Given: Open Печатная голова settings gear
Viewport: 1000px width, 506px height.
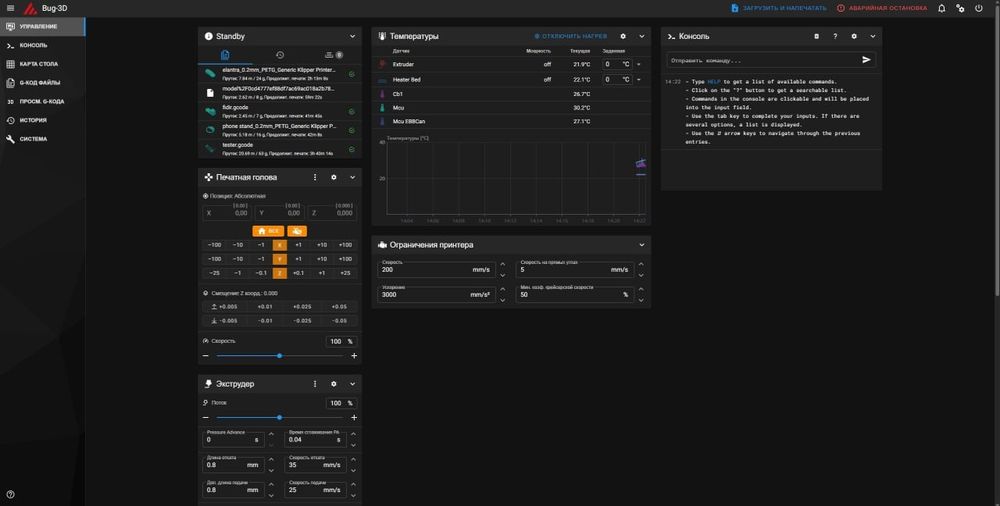Looking at the screenshot, I should [x=334, y=177].
